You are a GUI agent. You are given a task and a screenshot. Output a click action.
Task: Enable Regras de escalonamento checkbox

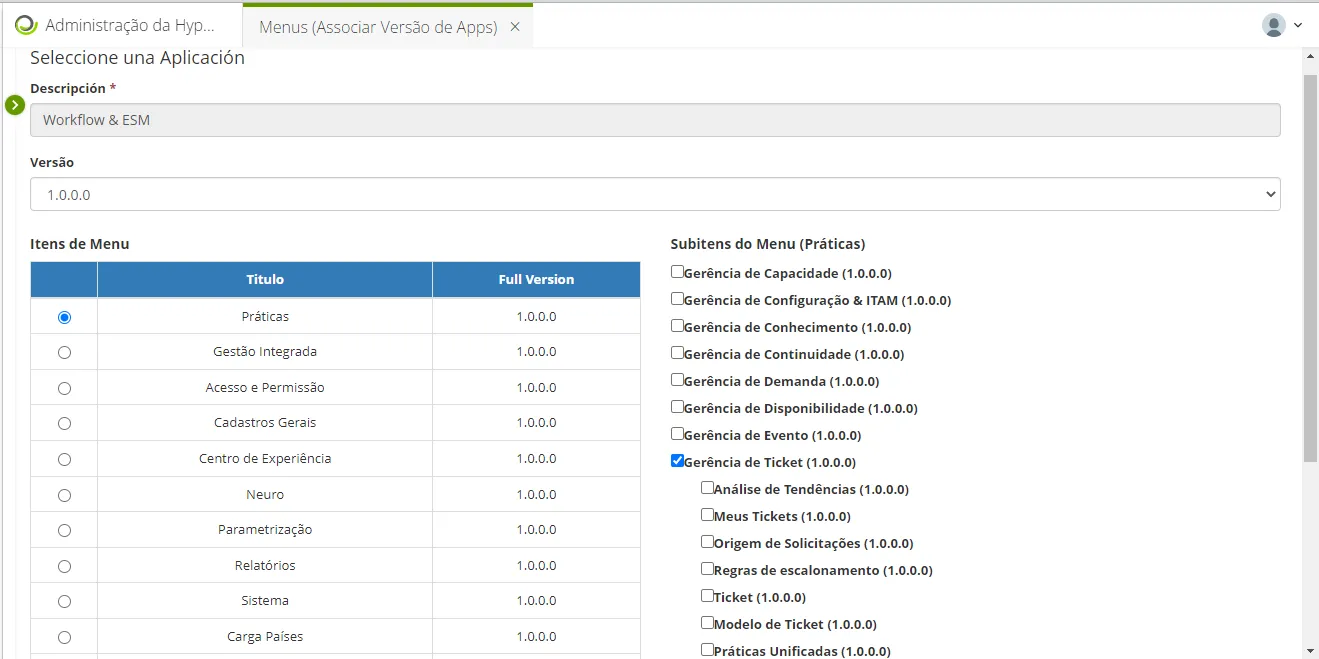pos(707,569)
